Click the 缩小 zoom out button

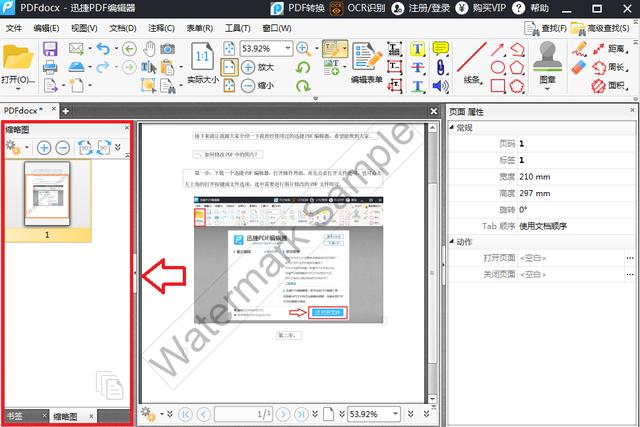(258, 85)
